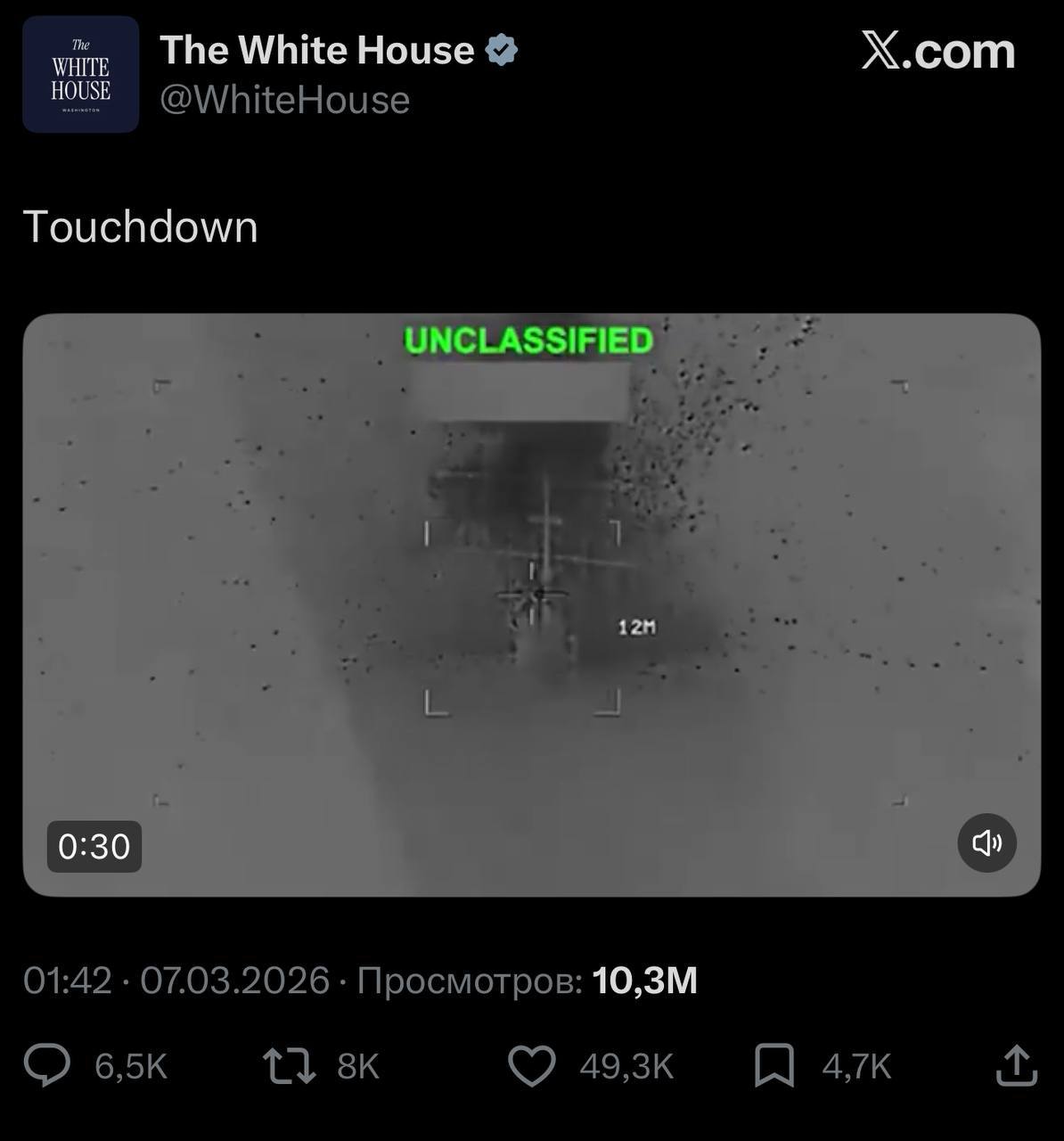This screenshot has width=1064, height=1141.
Task: Play the UNCLASSIFIED video thumbnail
Action: 531,604
